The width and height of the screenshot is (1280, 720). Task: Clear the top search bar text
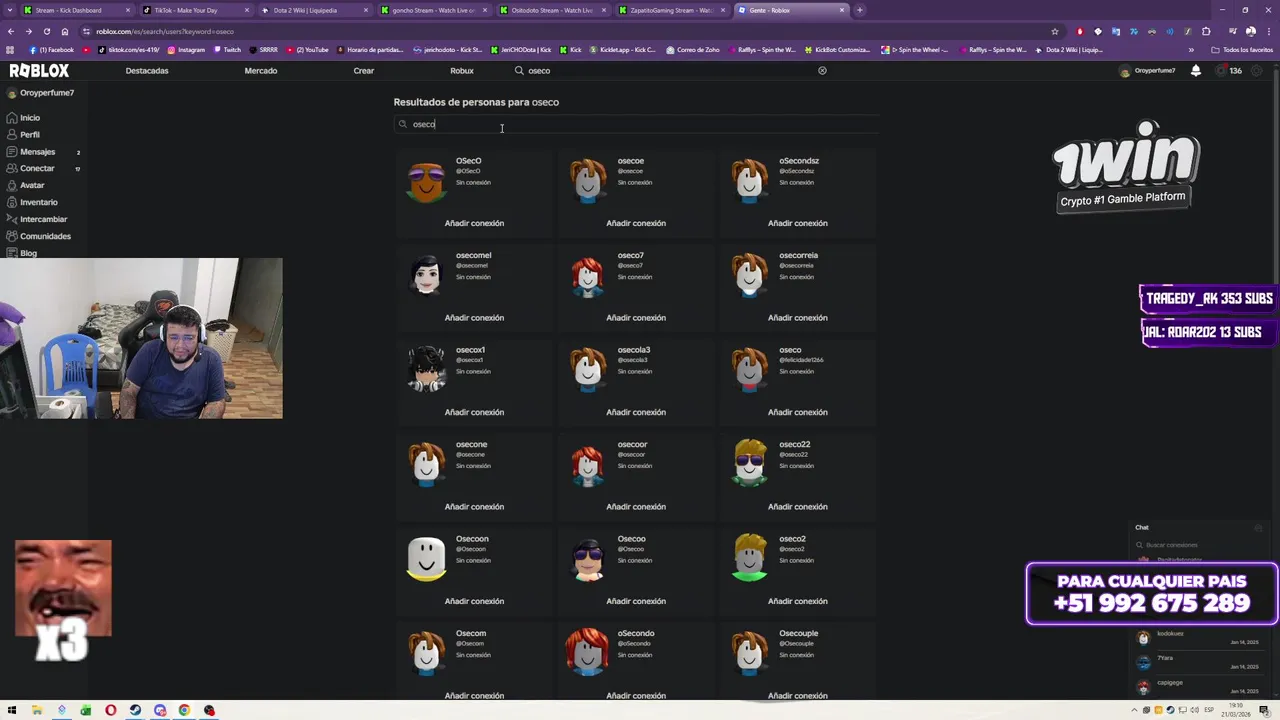822,71
